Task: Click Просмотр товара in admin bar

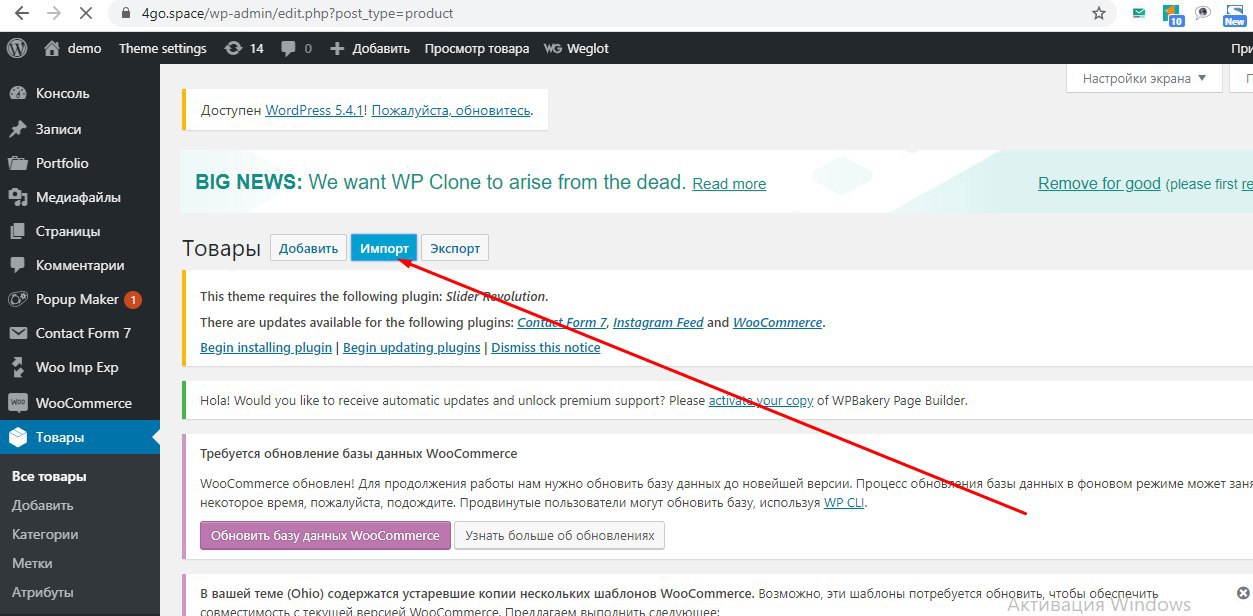Action: tap(477, 48)
